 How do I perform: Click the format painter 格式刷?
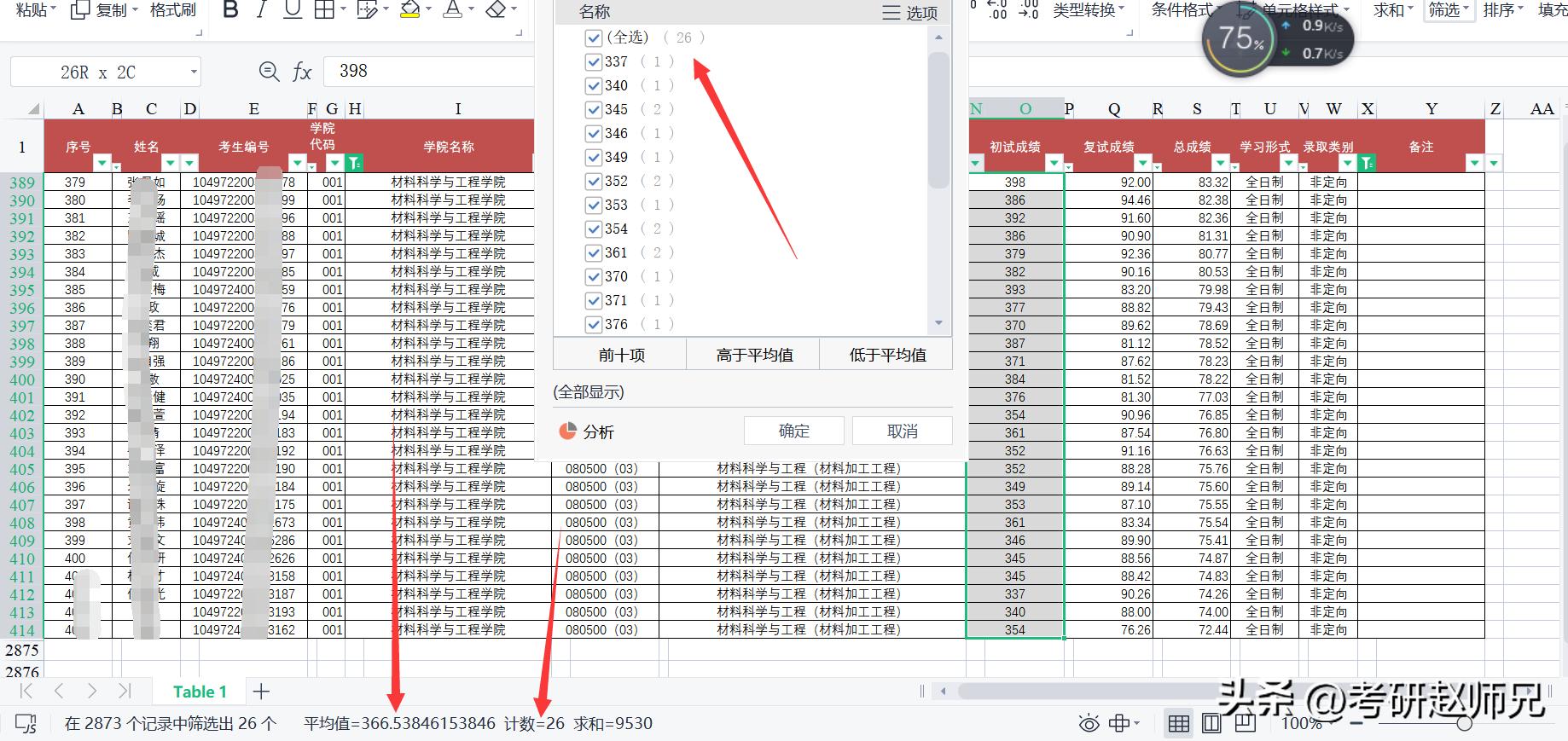(x=173, y=10)
